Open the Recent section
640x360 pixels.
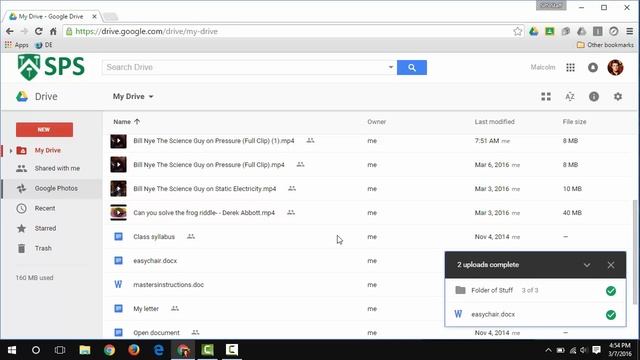pyautogui.click(x=44, y=209)
